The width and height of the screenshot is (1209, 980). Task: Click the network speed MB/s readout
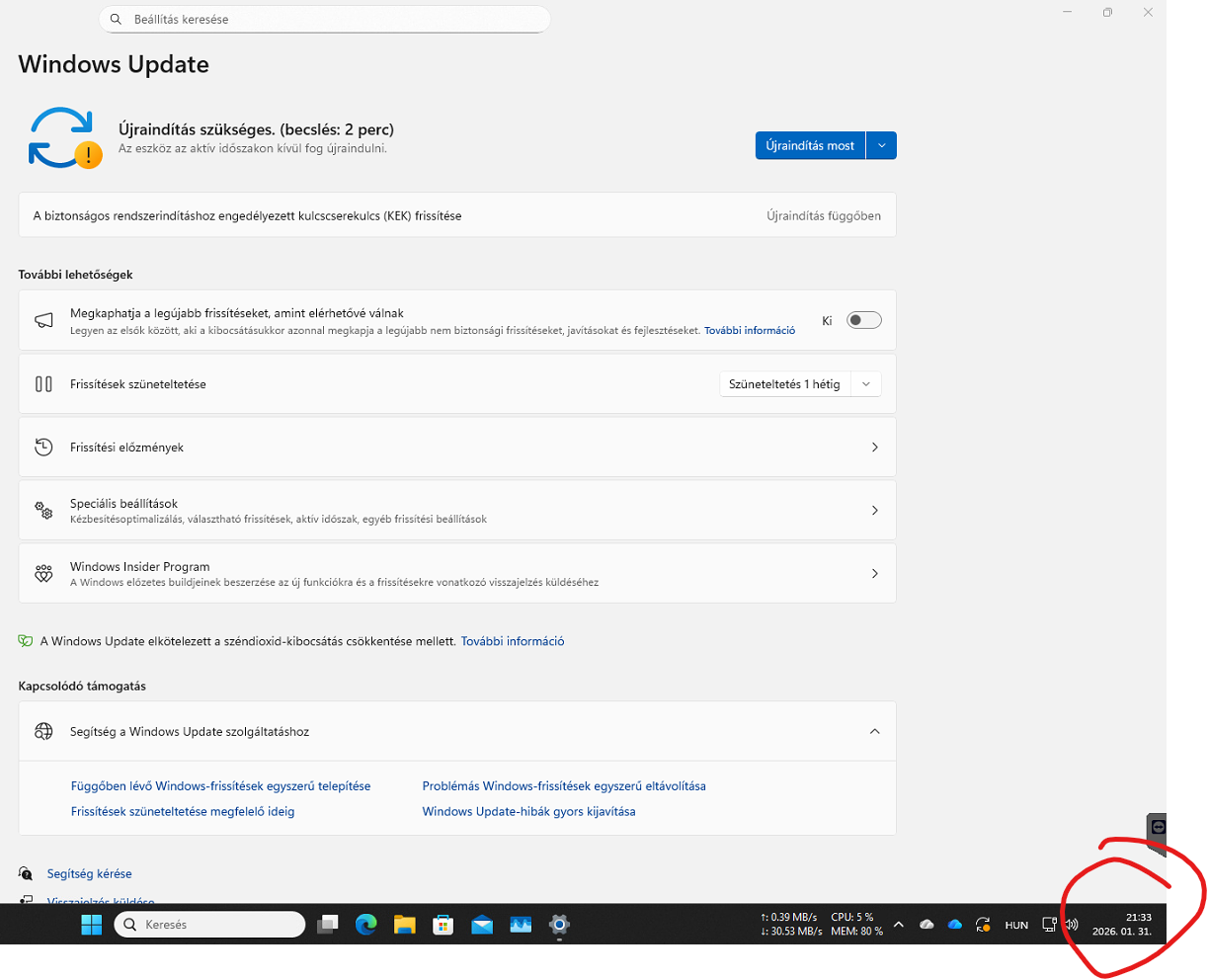coord(791,925)
